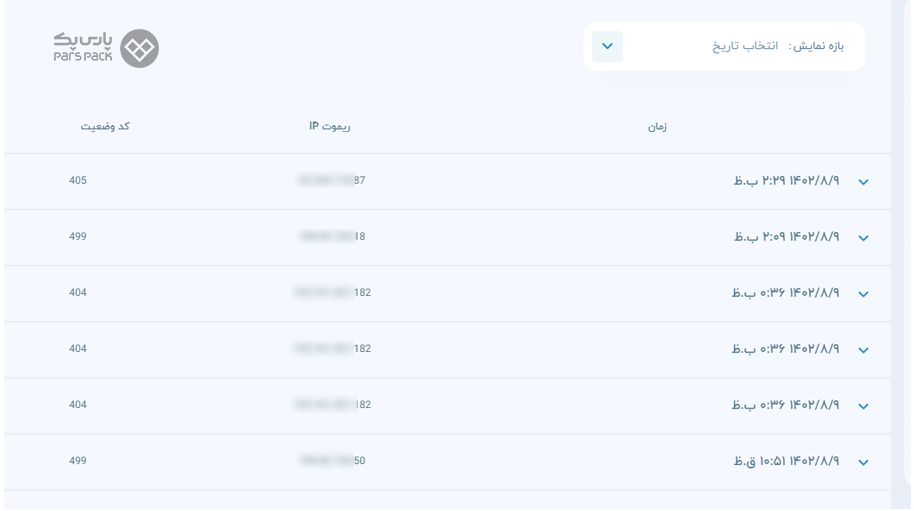Click the timestamp ۱۴۰۲/۸/۹ ۱۰:۵۱ ق.ظ
This screenshot has width=914, height=511.
click(x=786, y=461)
